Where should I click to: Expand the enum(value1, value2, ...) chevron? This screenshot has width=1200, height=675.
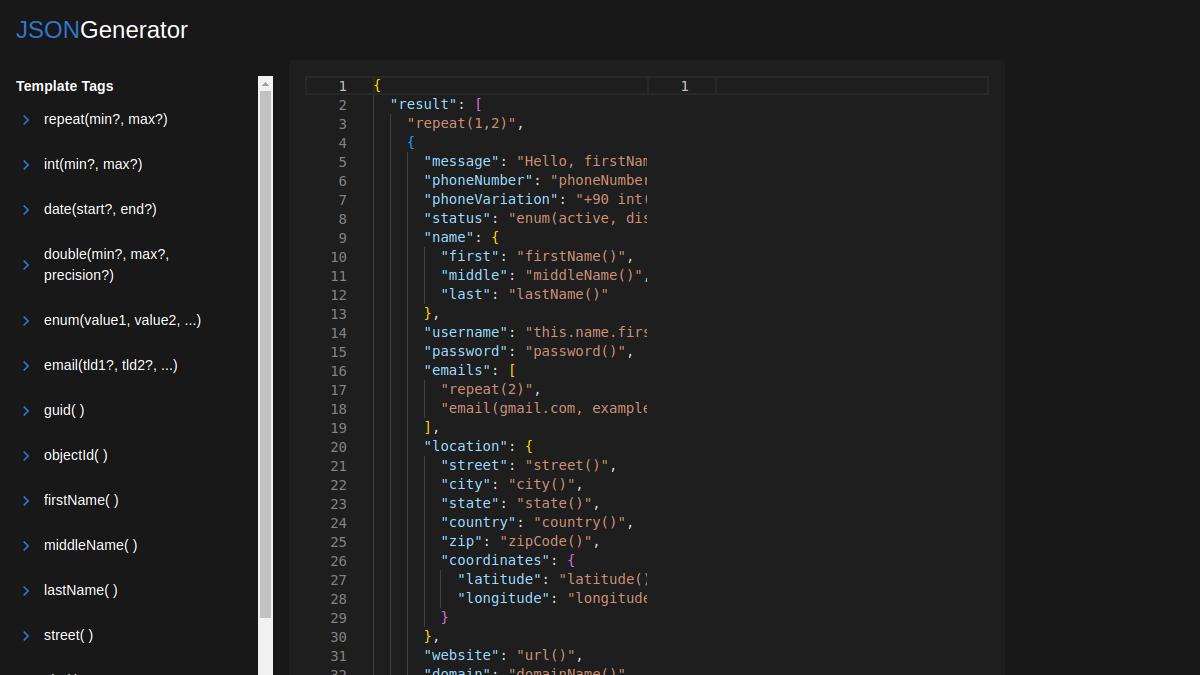[x=26, y=321]
